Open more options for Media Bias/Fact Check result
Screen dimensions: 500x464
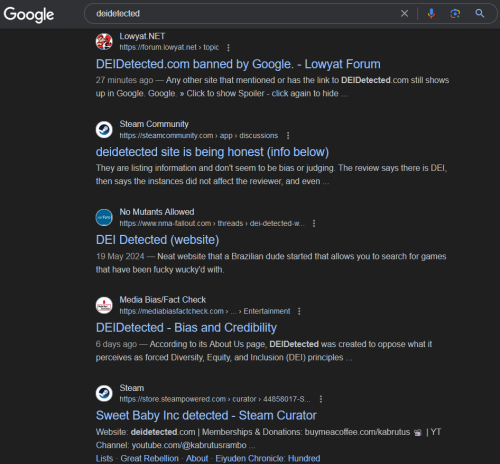tap(299, 311)
